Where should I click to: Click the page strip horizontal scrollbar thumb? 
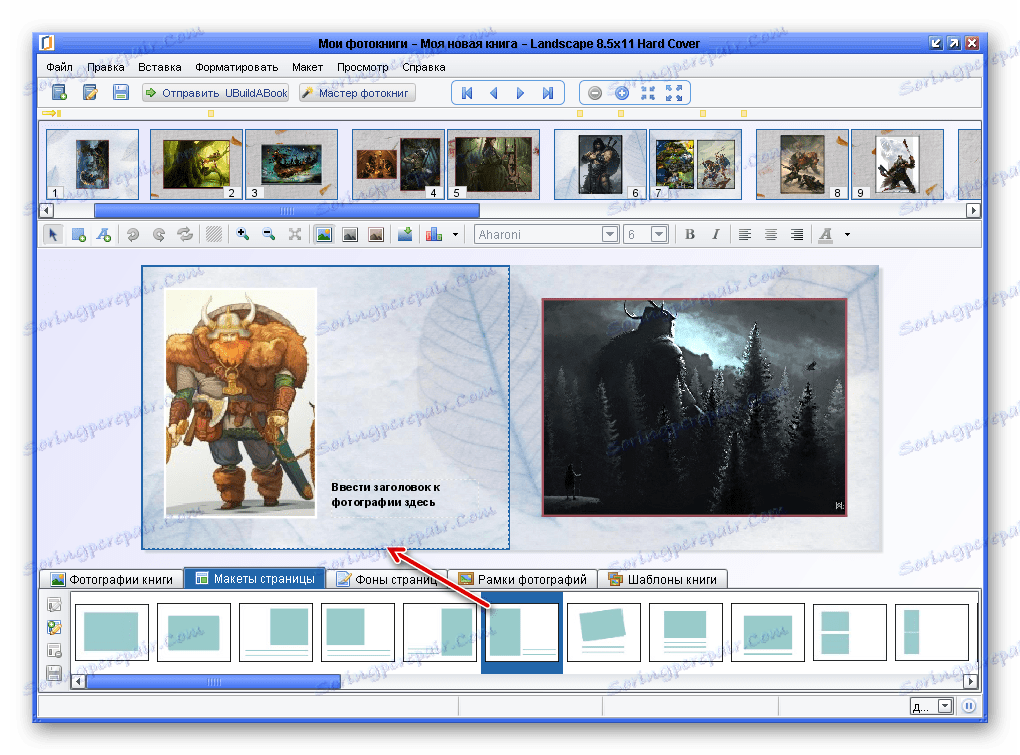(x=286, y=211)
